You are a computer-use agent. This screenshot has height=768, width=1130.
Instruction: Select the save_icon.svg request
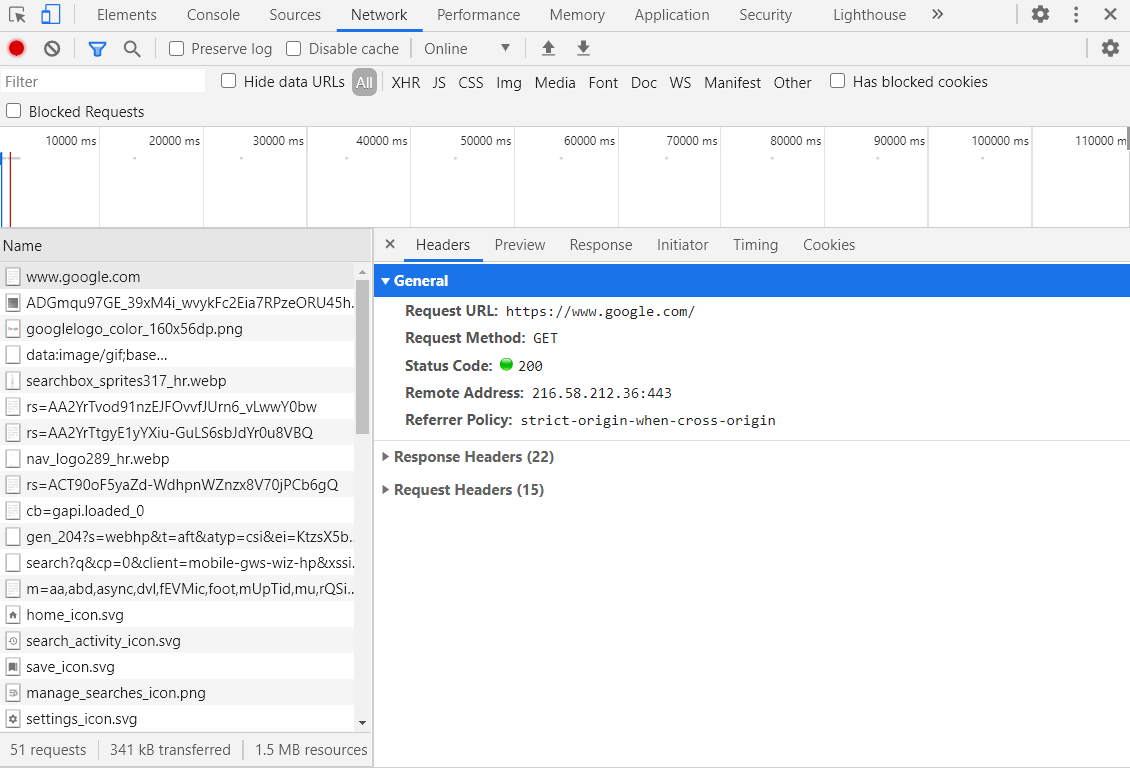click(x=177, y=666)
